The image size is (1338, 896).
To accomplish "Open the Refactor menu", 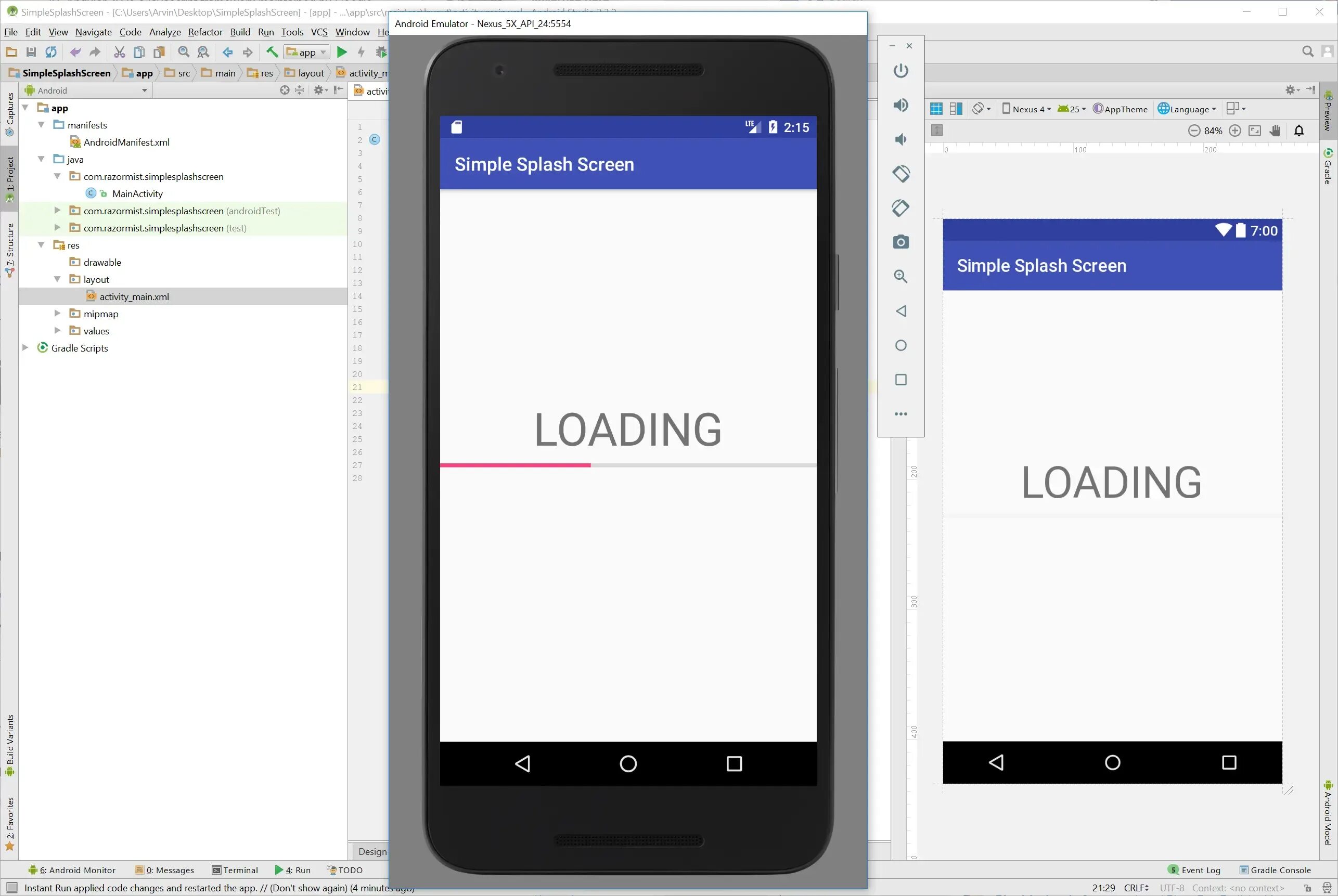I will click(x=204, y=32).
